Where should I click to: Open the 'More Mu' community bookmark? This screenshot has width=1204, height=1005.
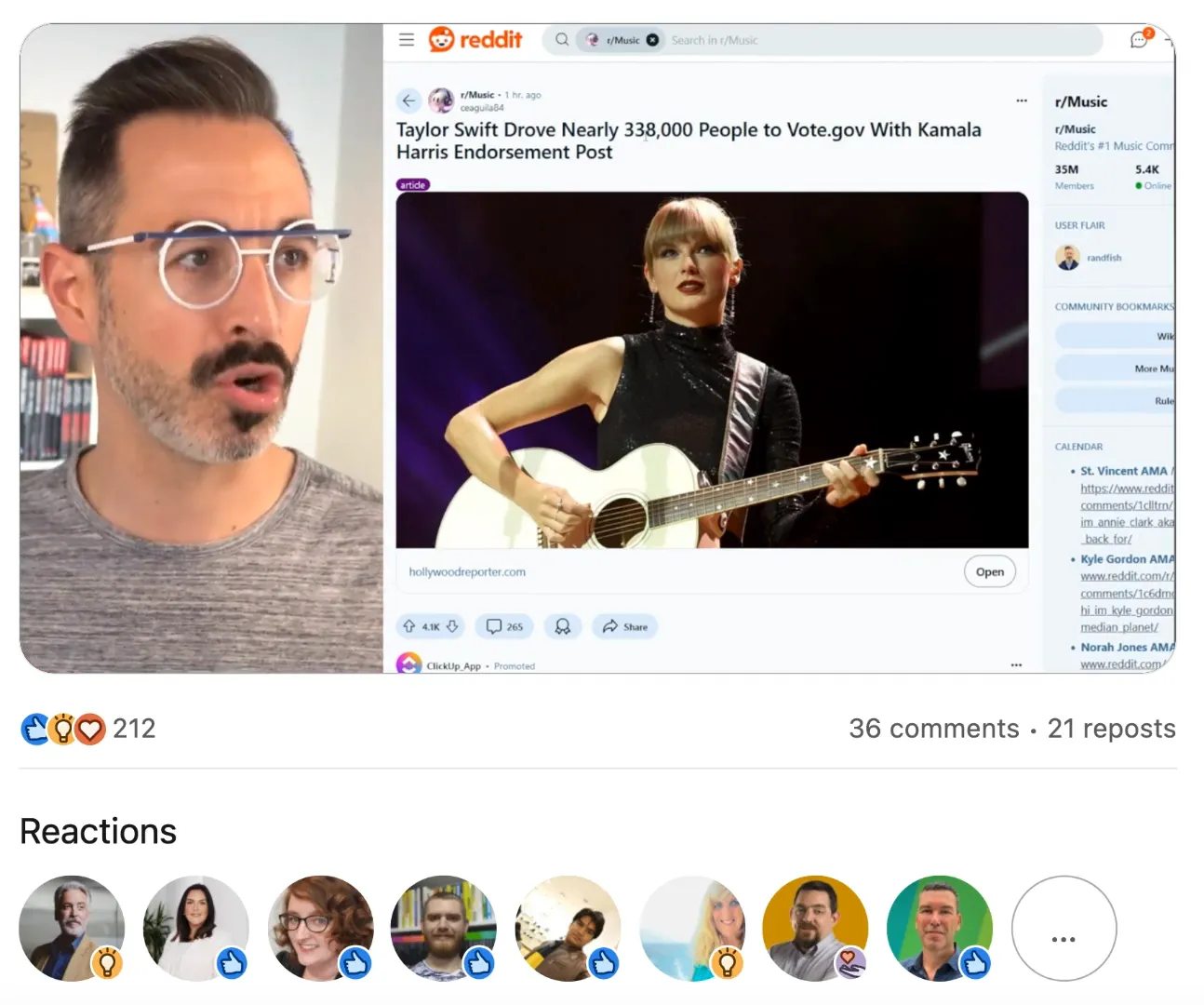click(1115, 368)
